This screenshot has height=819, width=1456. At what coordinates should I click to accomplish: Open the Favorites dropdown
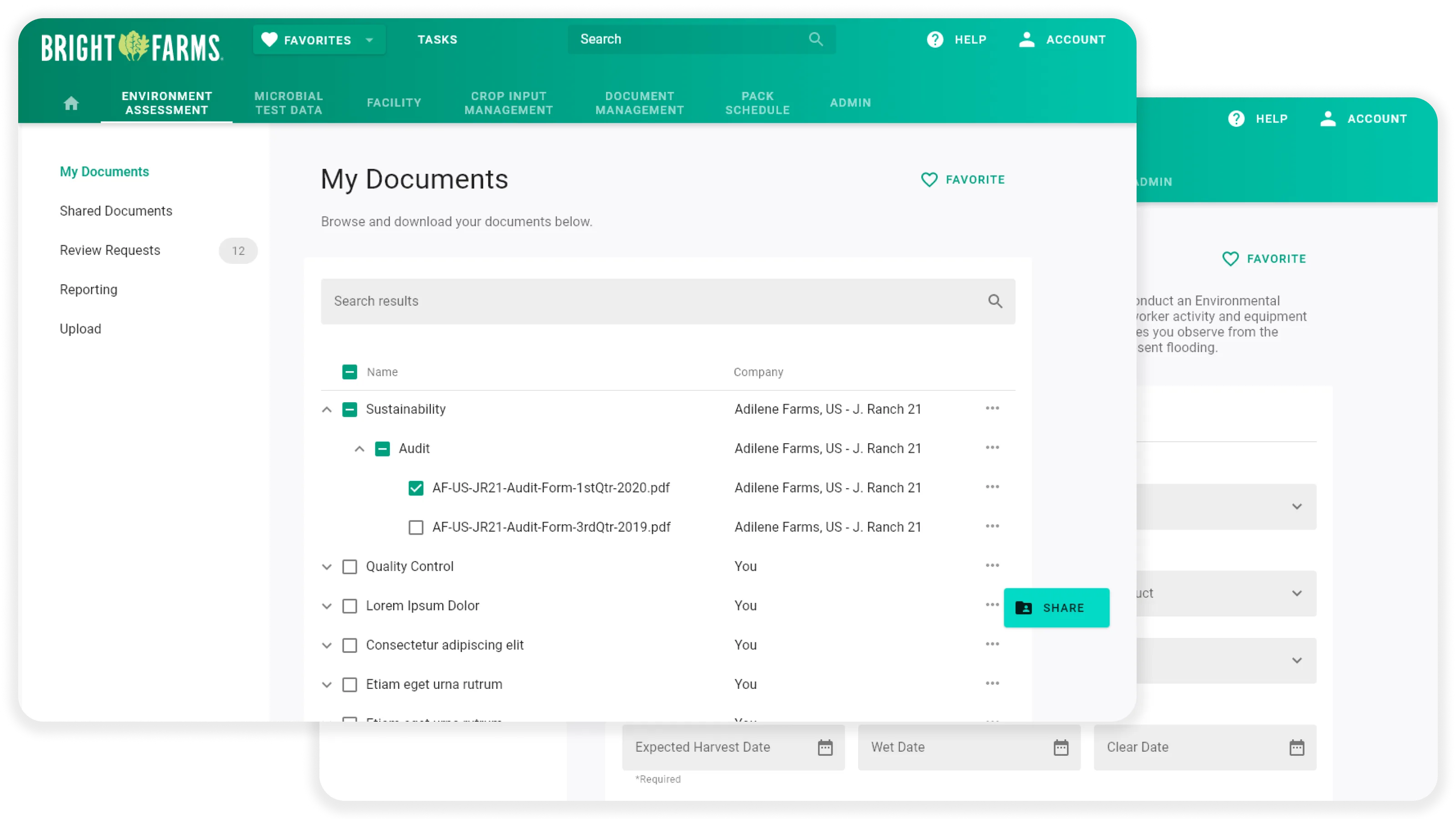[x=319, y=40]
